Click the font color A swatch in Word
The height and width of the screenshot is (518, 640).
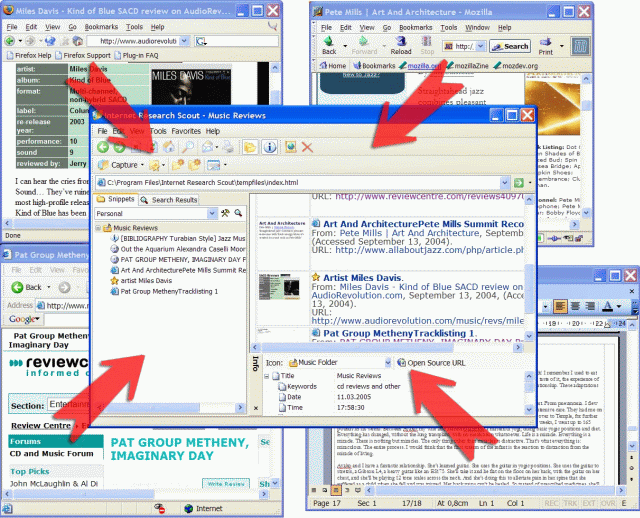pos(608,306)
